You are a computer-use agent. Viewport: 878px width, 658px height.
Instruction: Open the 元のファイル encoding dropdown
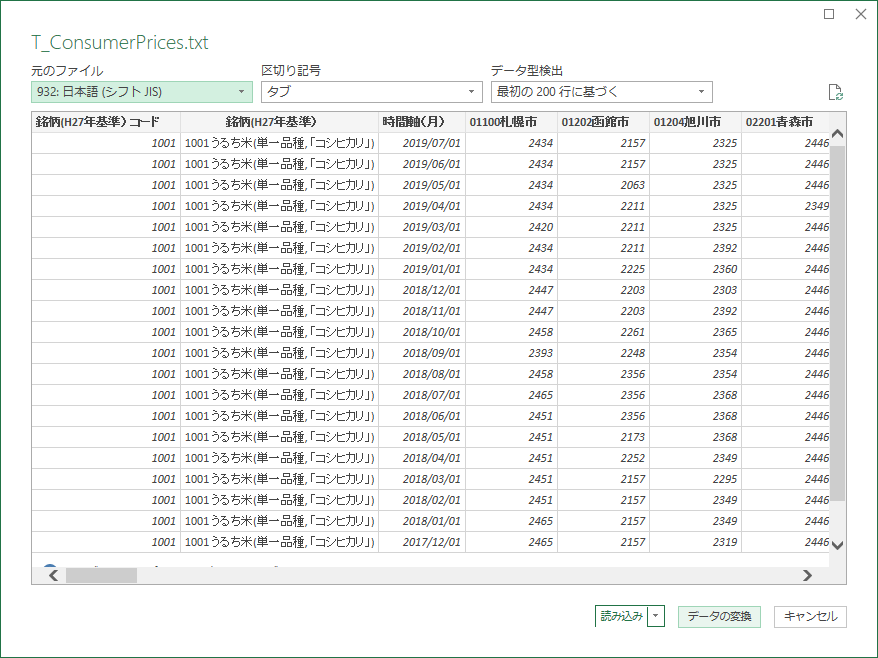141,92
